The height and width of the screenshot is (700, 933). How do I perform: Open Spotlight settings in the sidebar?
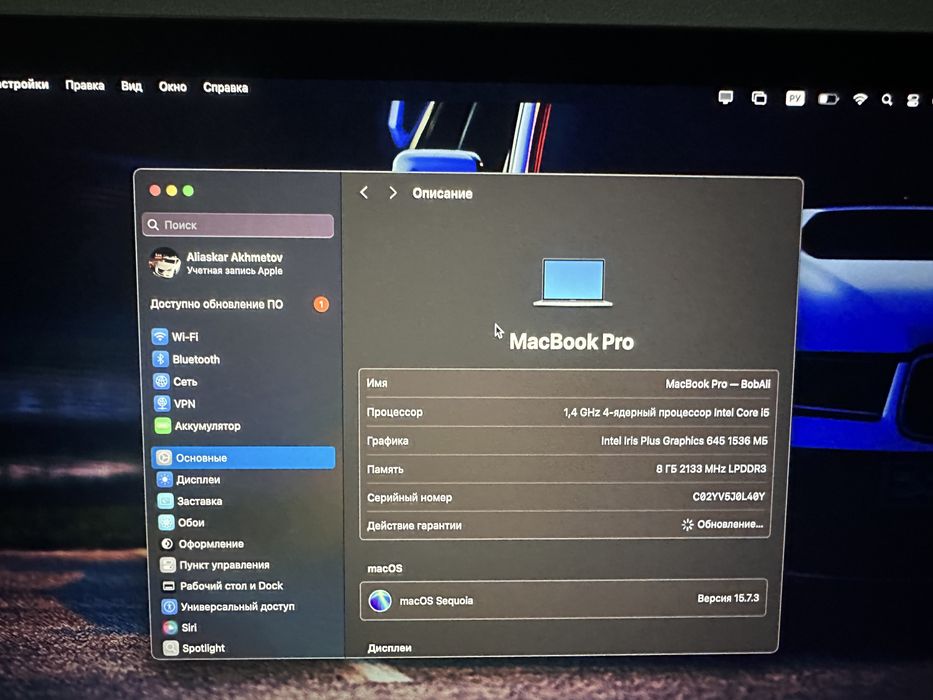[x=195, y=648]
